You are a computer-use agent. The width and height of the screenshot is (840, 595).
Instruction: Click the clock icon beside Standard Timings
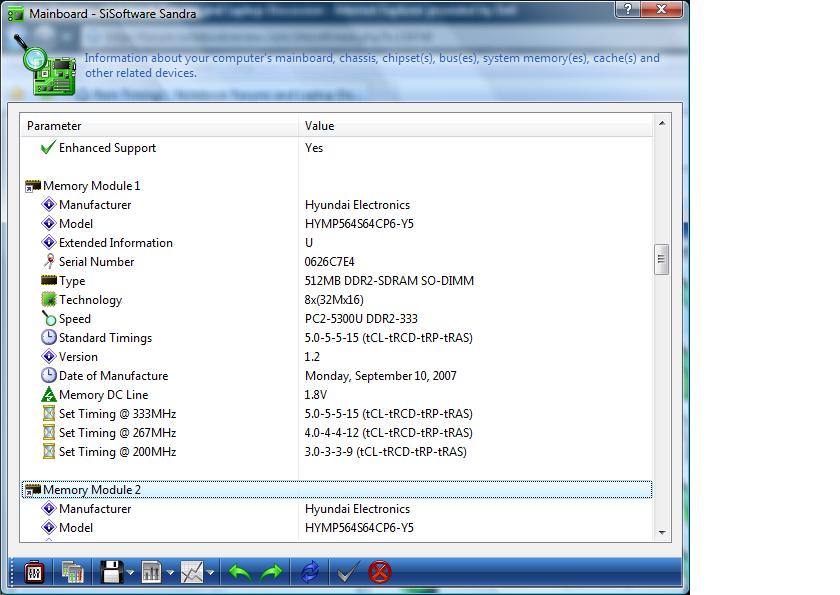(49, 337)
